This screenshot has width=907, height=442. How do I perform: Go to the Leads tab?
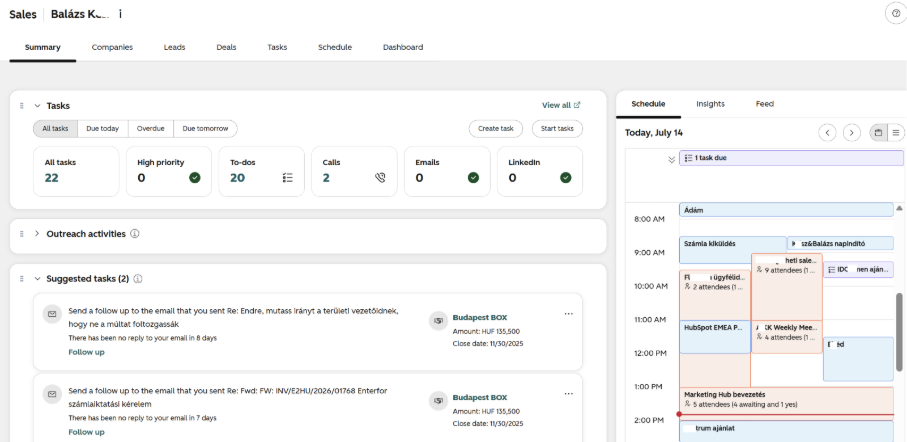click(x=174, y=47)
